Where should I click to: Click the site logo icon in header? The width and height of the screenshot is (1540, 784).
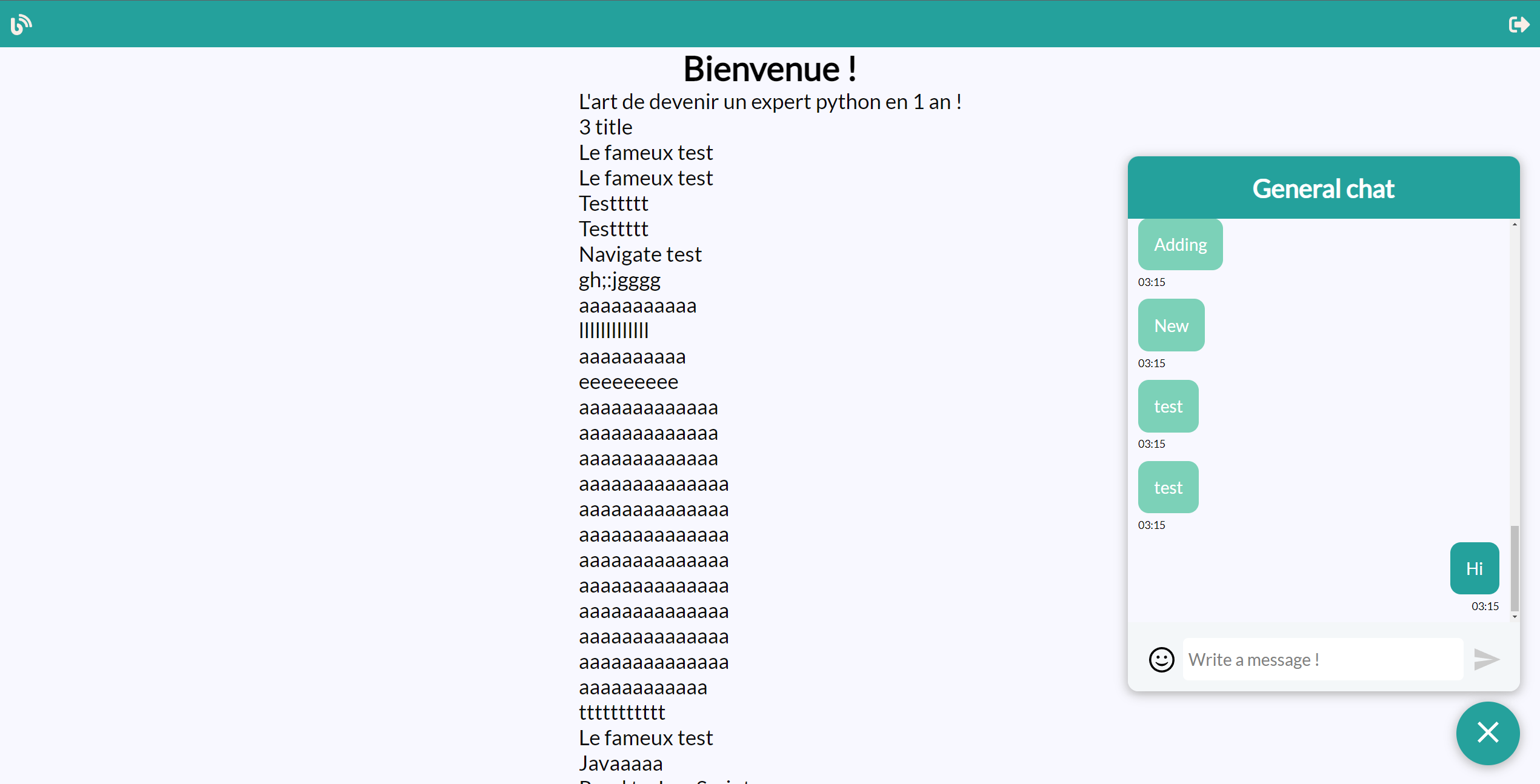pos(21,24)
